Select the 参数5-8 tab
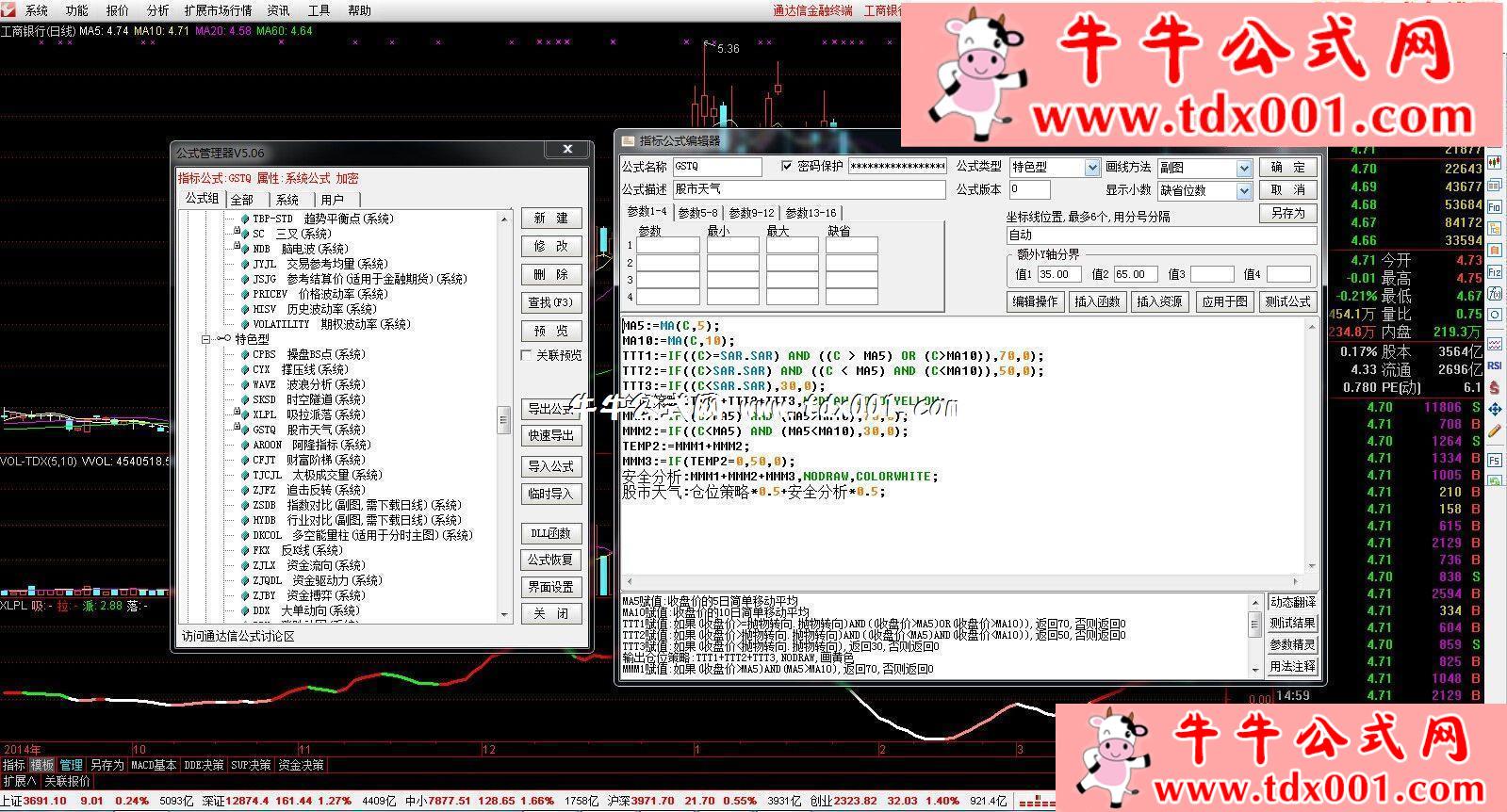This screenshot has width=1507, height=812. [697, 213]
